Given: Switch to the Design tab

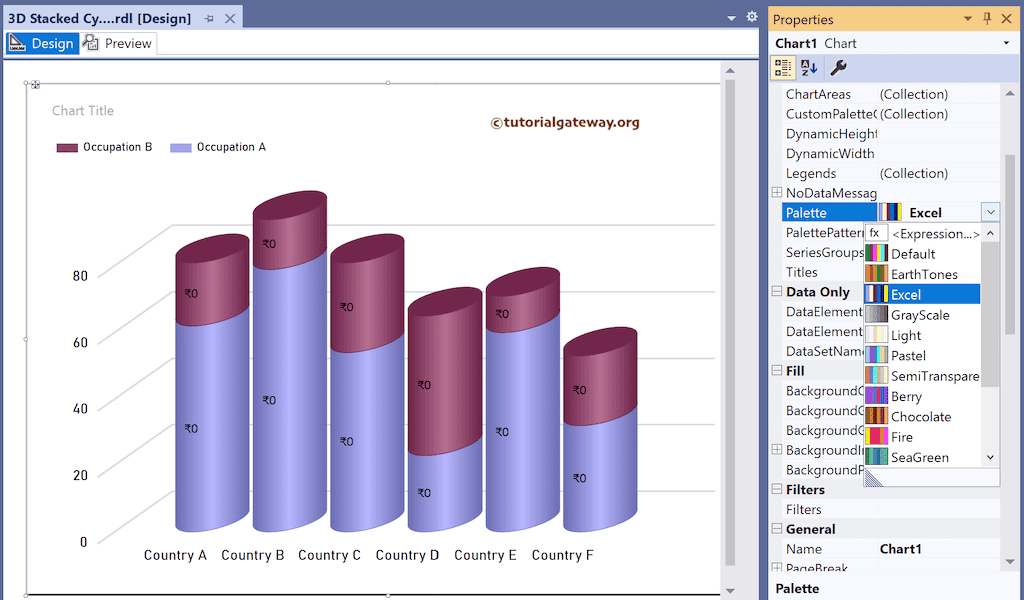Looking at the screenshot, I should 42,44.
